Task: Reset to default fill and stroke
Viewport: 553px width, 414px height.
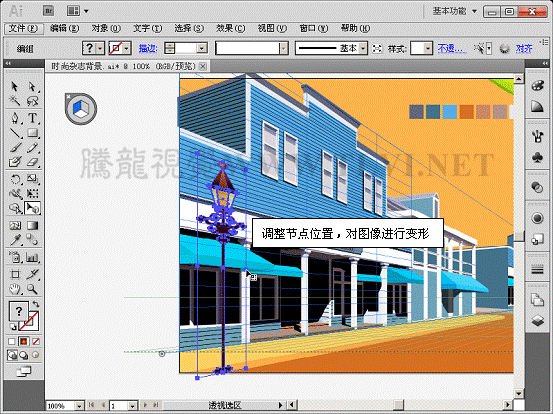Action: (12, 327)
